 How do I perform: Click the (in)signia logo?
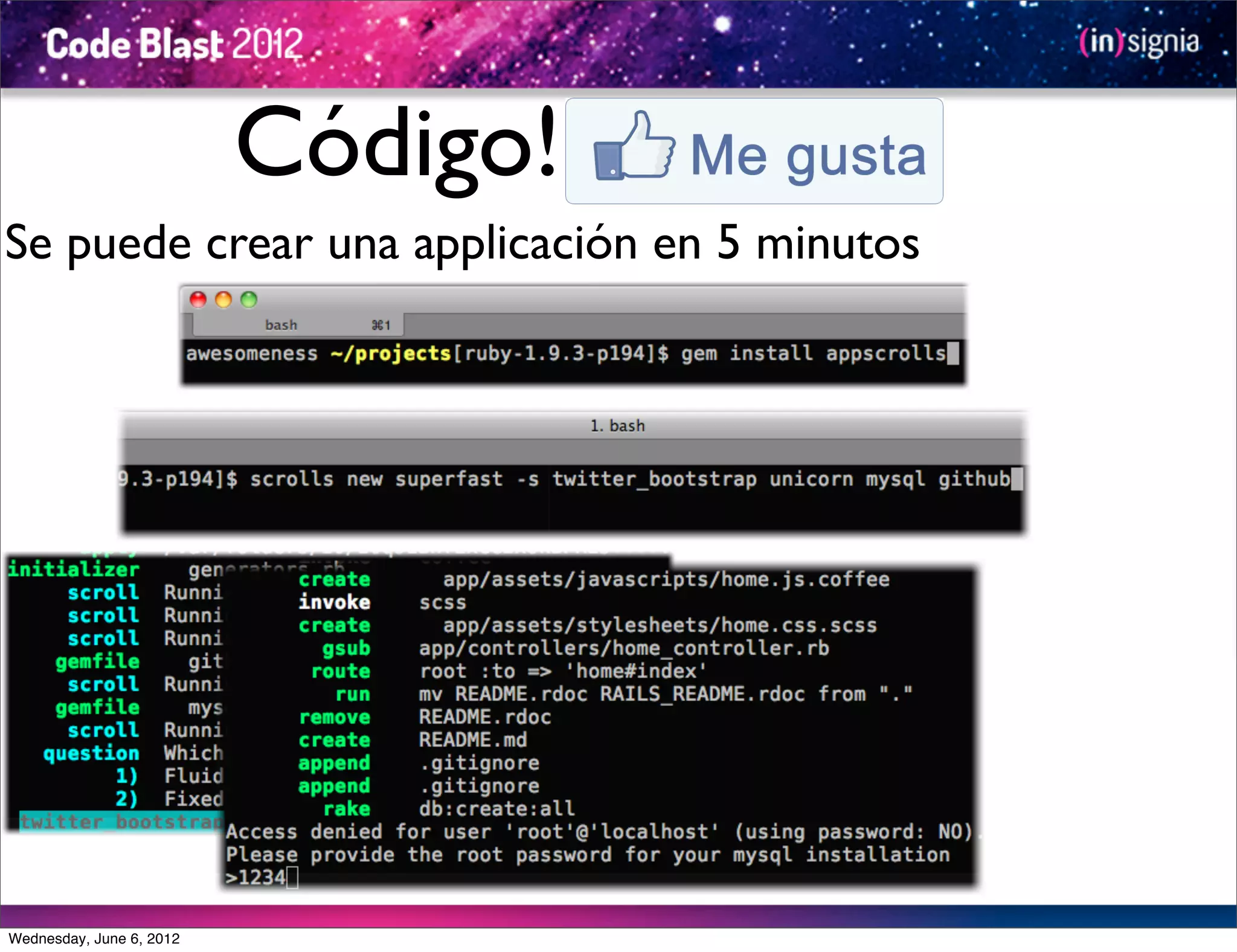pyautogui.click(x=1139, y=42)
